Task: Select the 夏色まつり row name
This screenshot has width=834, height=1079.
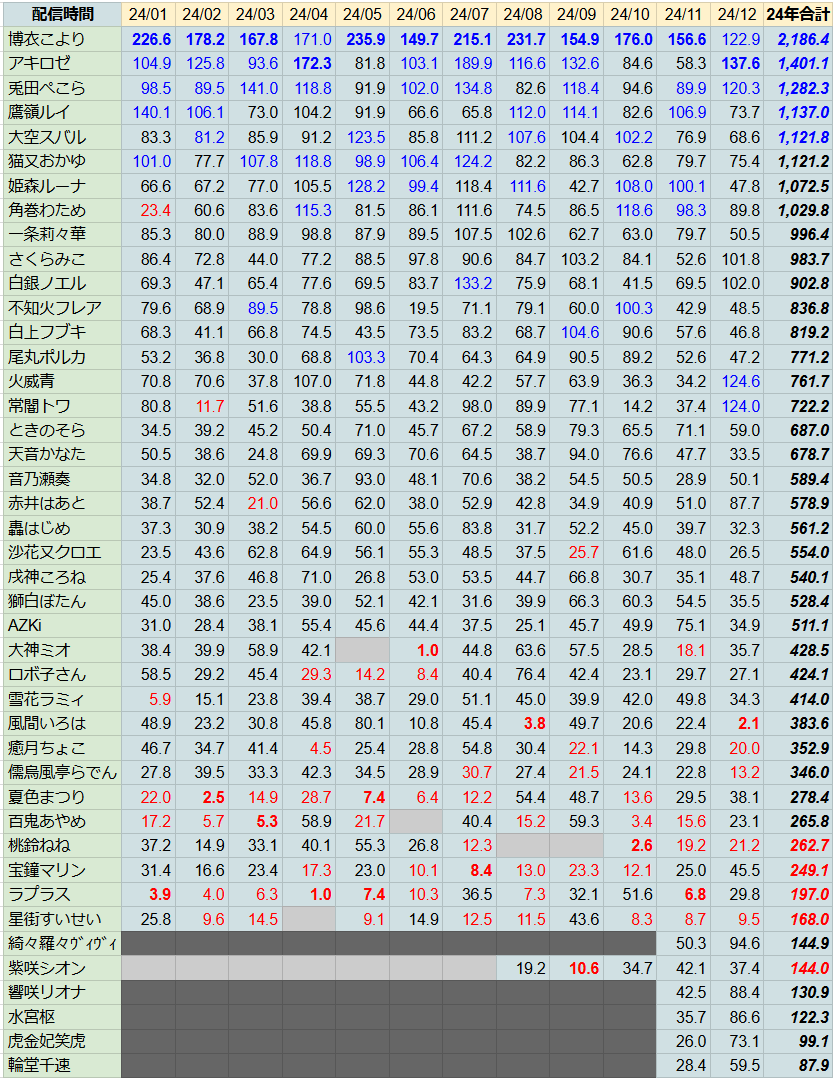Action: point(63,797)
